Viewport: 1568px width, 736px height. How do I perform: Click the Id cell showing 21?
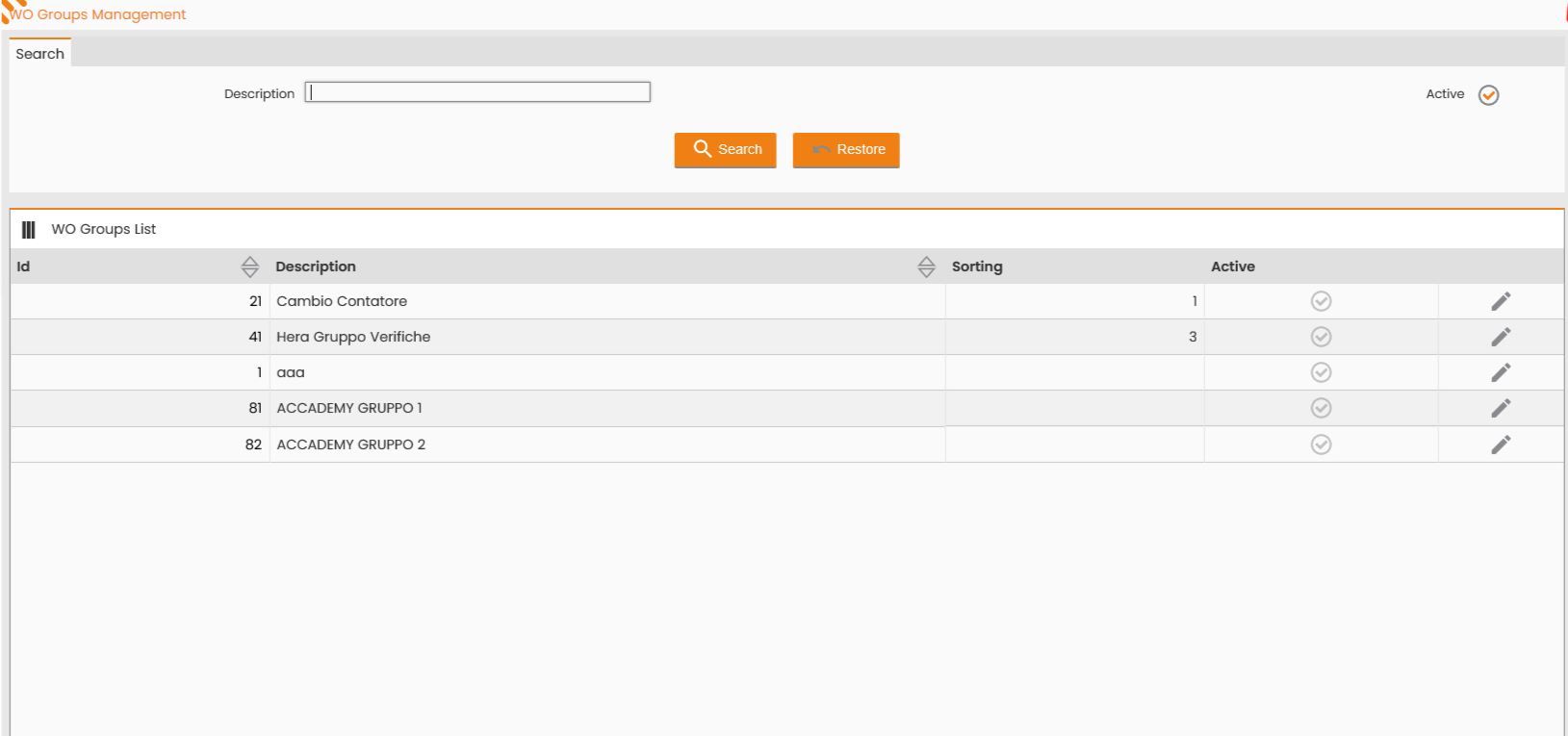[141, 301]
